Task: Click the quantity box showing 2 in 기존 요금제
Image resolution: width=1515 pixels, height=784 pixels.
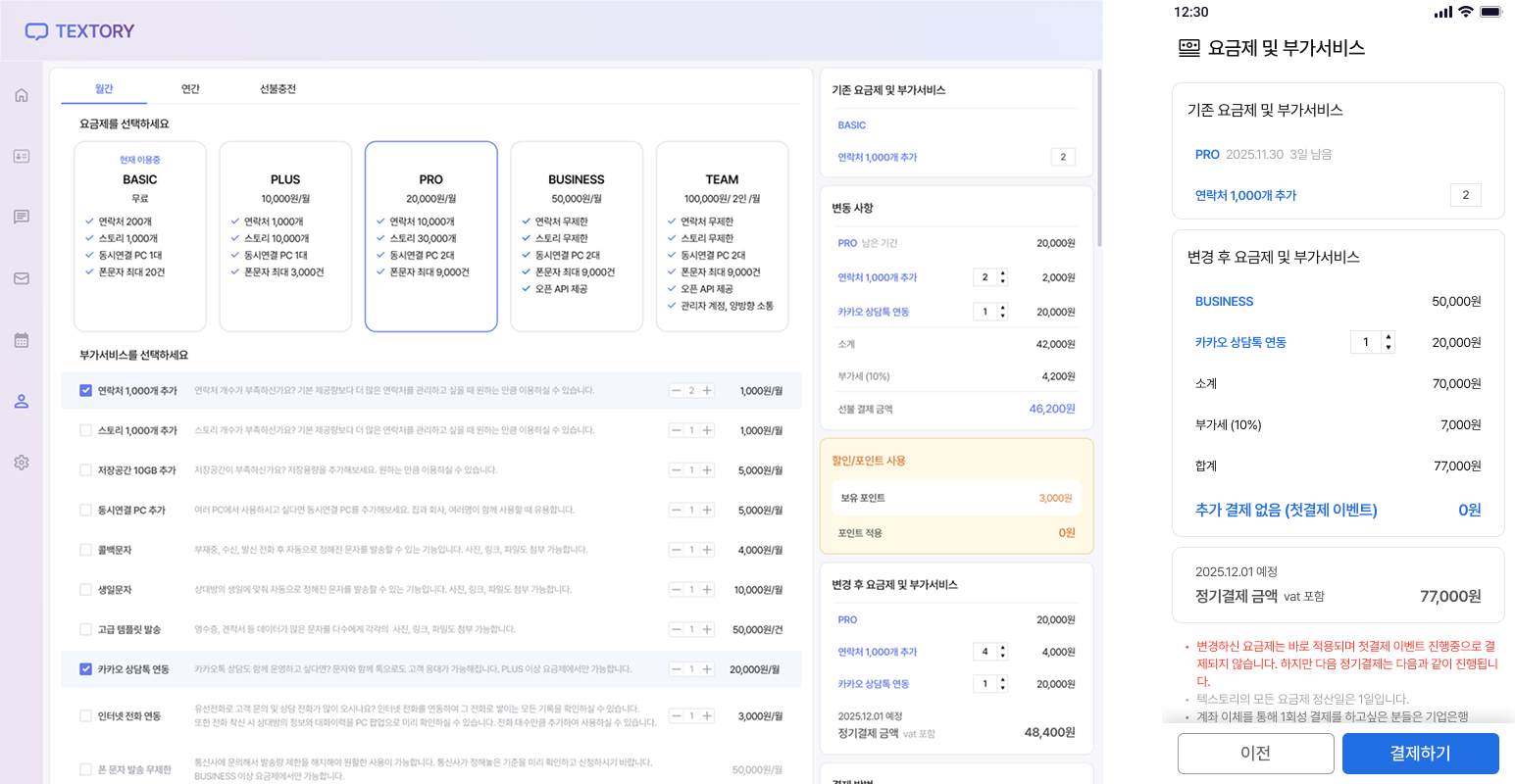Action: (x=1063, y=157)
